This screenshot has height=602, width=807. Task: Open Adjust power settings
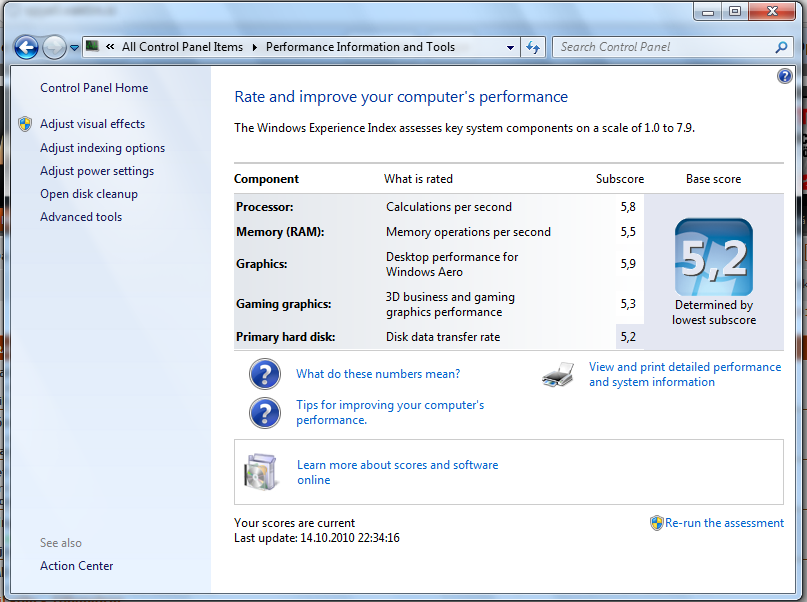[x=98, y=170]
